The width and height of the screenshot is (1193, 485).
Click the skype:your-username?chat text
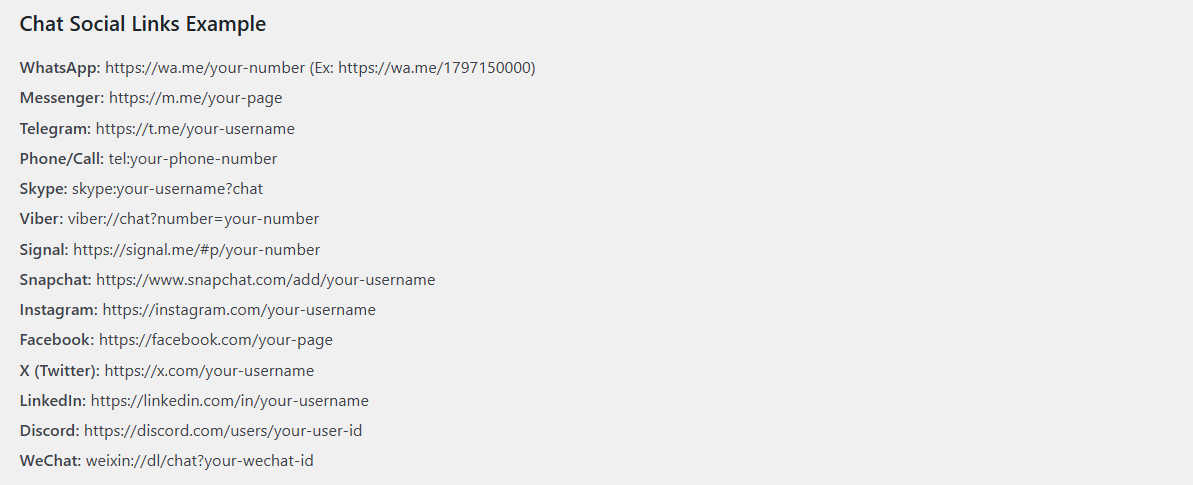click(x=167, y=189)
